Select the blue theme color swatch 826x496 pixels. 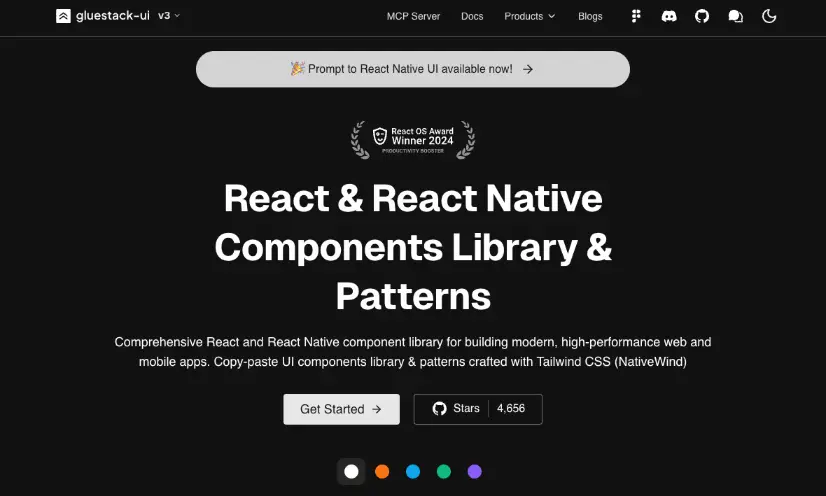click(x=413, y=471)
